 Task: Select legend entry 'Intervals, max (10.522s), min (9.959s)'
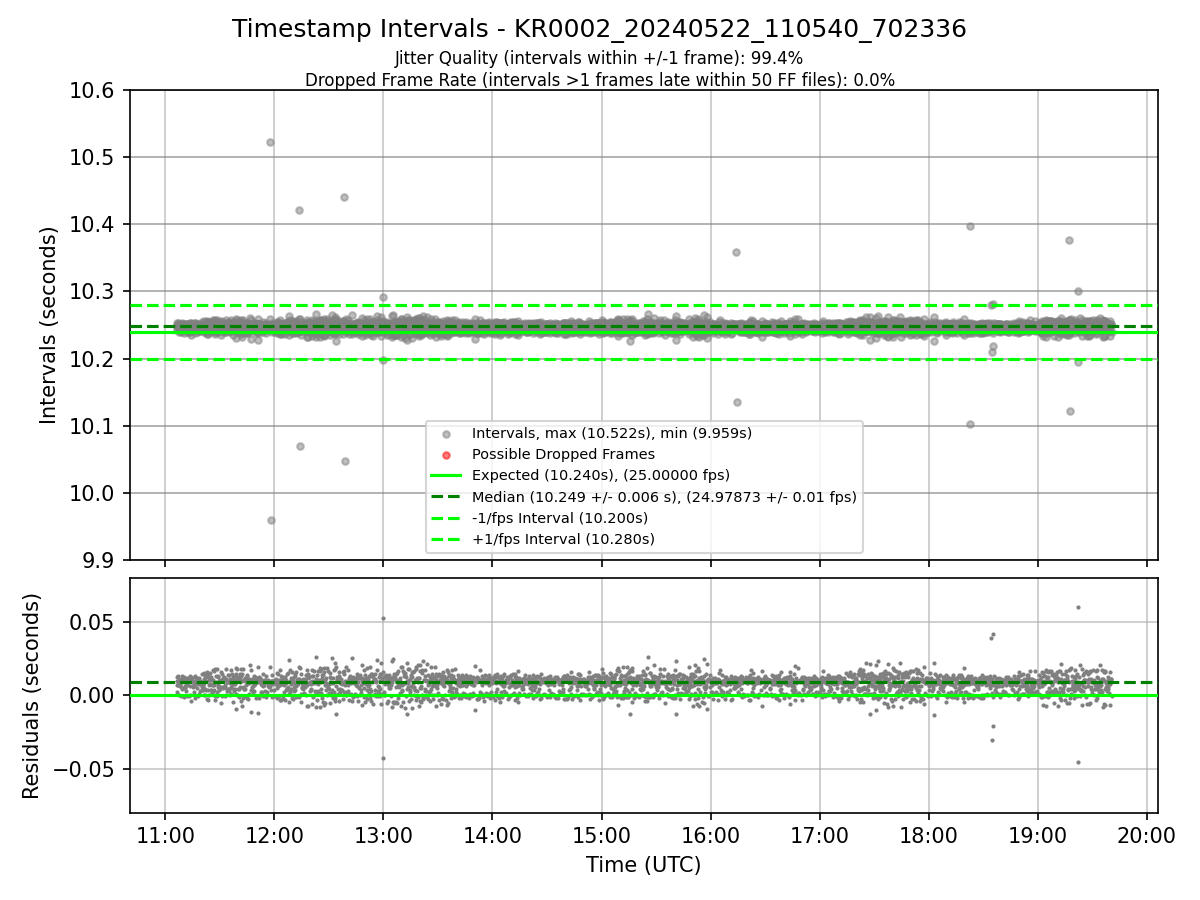coord(612,433)
